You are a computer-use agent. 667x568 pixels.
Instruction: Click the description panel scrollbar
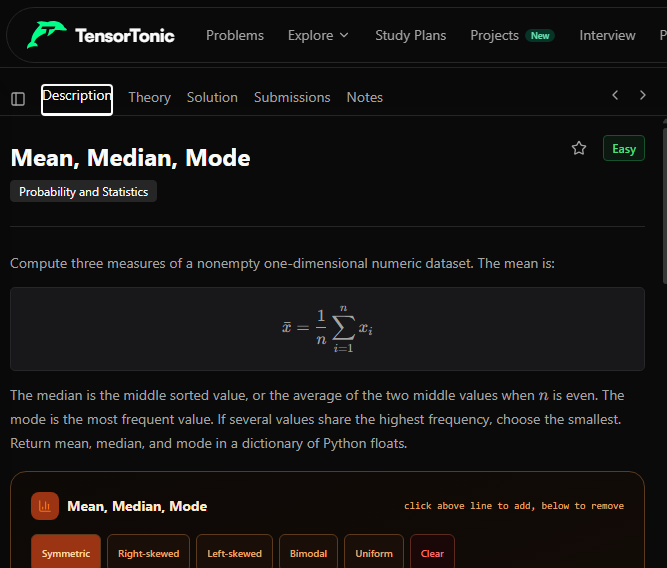point(664,205)
